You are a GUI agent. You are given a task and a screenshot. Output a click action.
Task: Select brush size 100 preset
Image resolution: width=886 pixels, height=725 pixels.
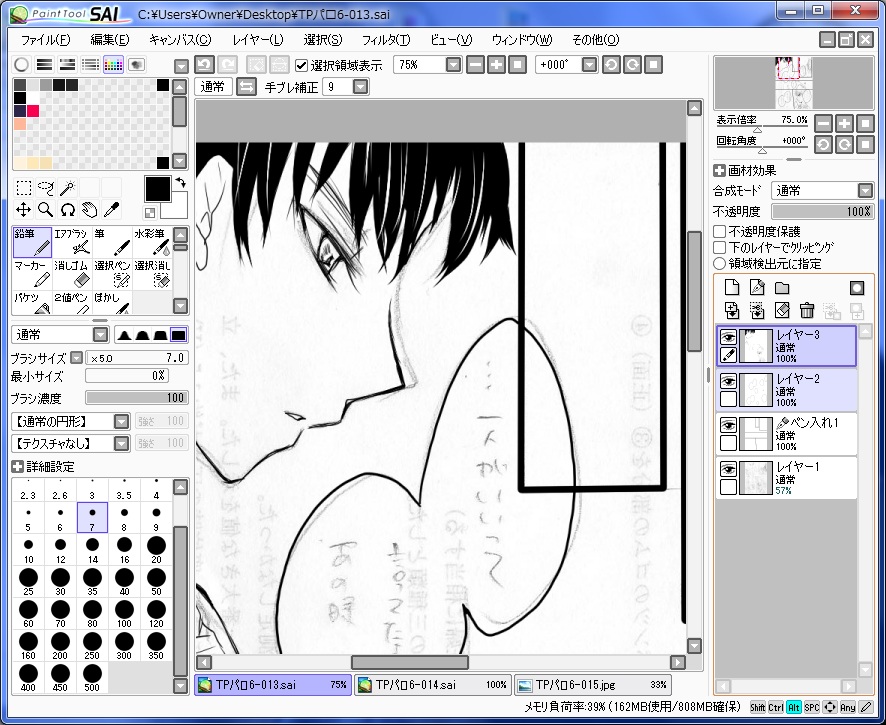click(x=124, y=614)
